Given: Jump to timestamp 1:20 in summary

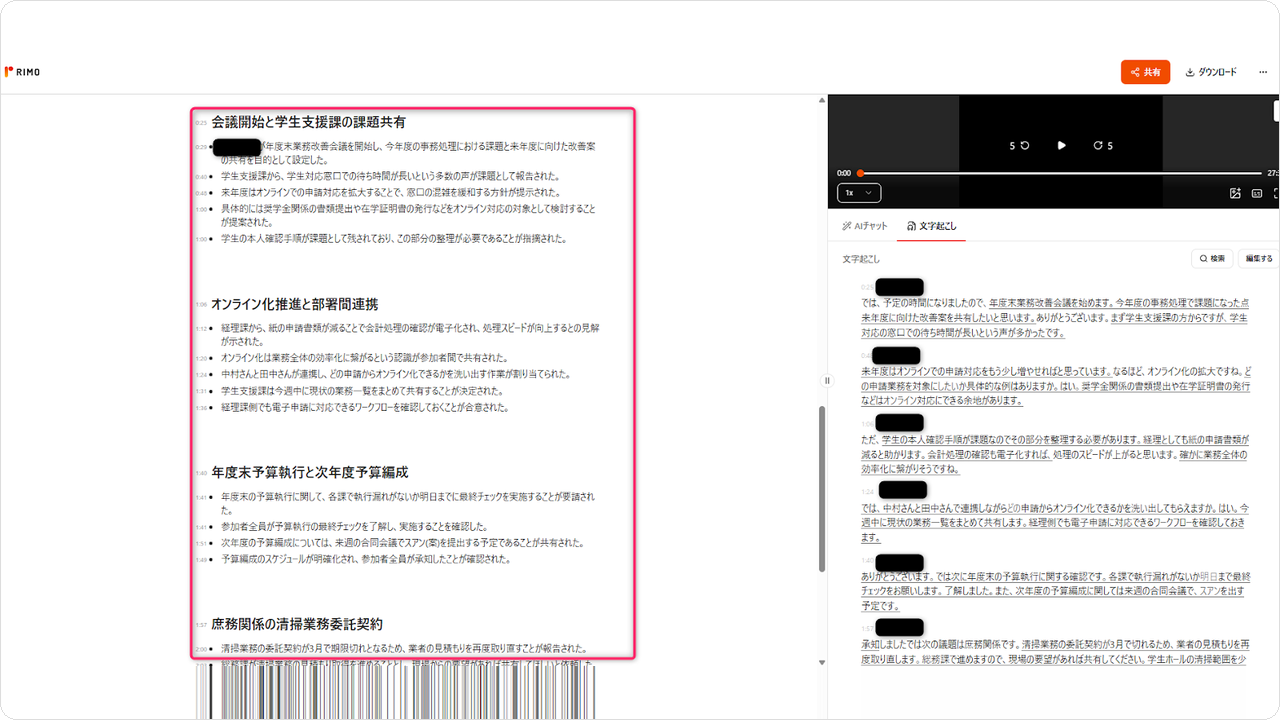Looking at the screenshot, I should [x=201, y=358].
